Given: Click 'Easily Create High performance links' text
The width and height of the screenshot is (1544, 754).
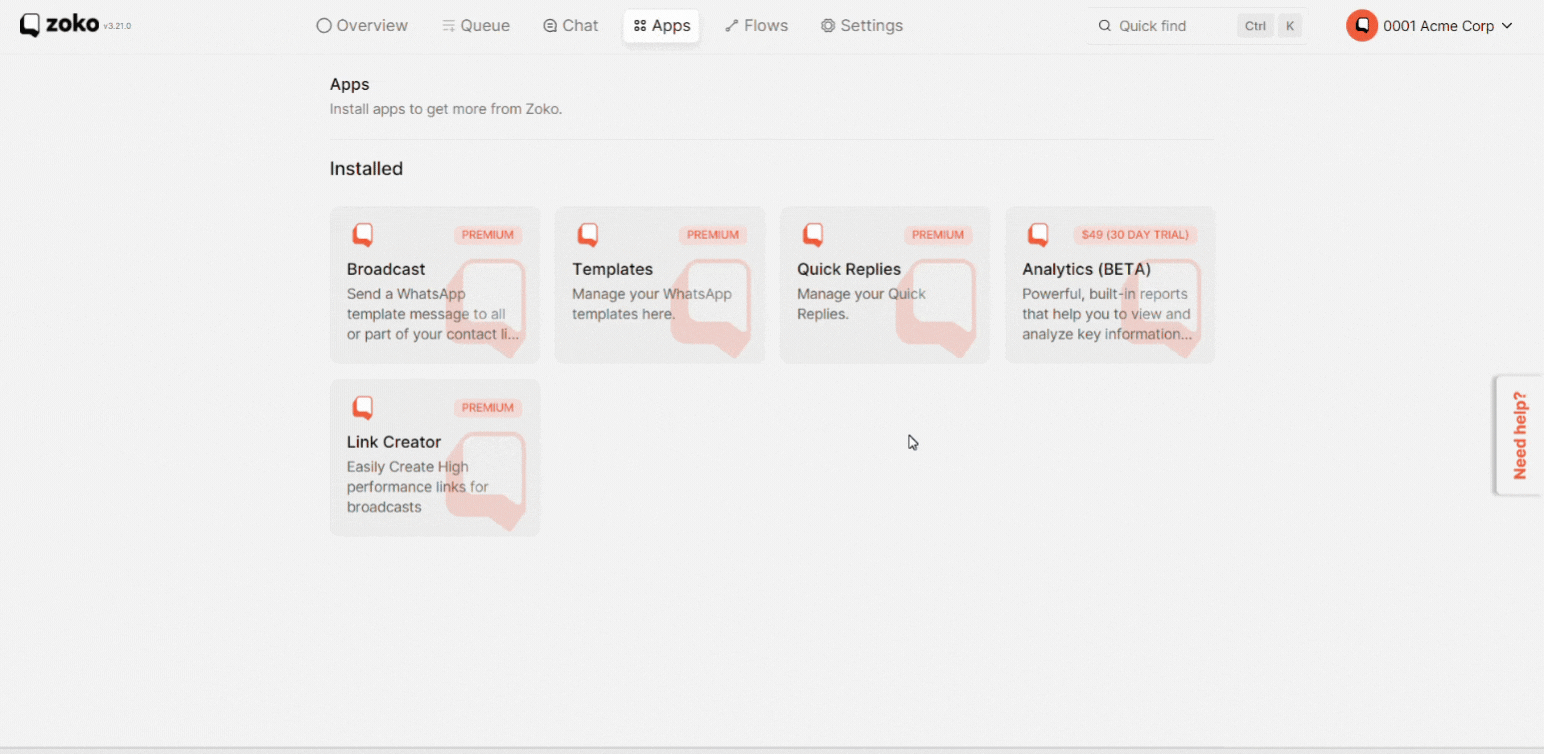Looking at the screenshot, I should pos(418,487).
